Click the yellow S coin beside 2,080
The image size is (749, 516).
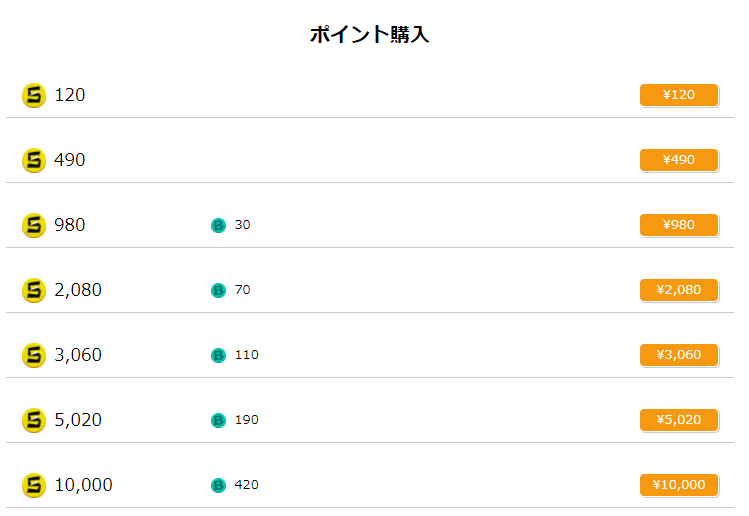click(x=34, y=290)
